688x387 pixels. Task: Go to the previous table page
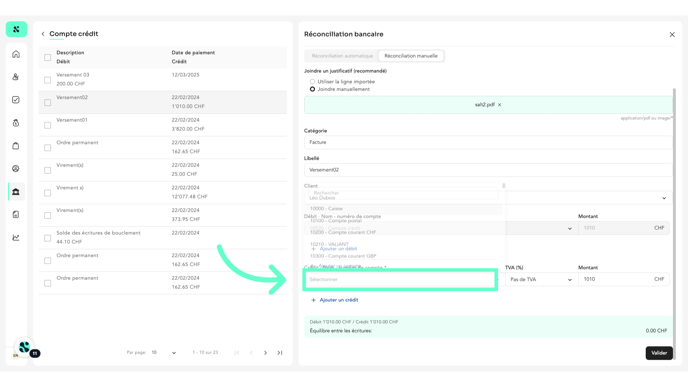click(x=251, y=353)
